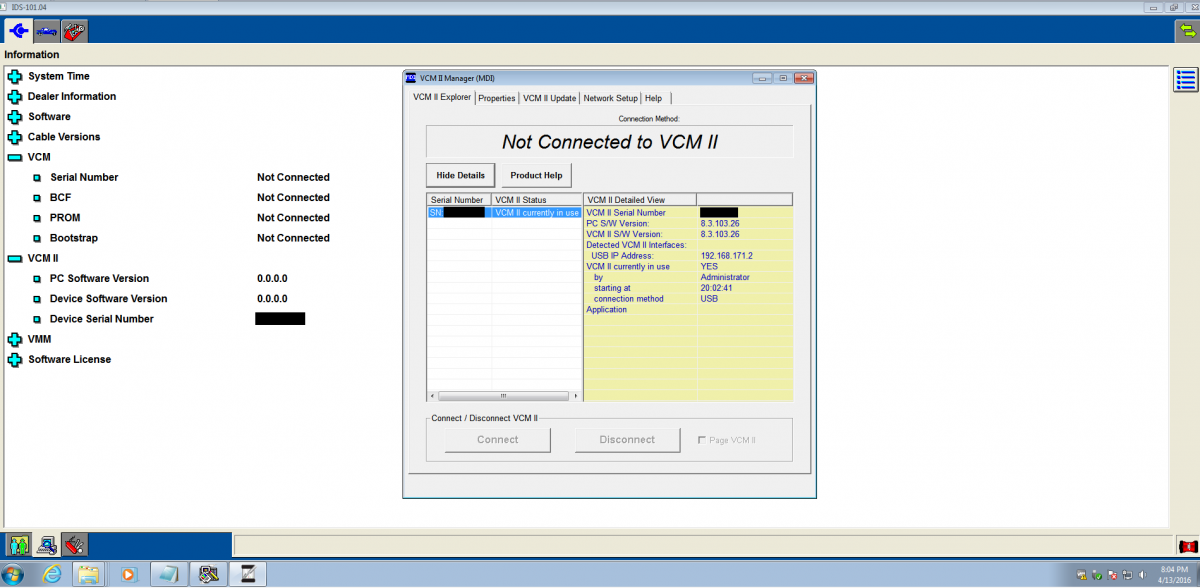Open the VCM II Update tab
Screen dimensions: 1200x588
[549, 98]
